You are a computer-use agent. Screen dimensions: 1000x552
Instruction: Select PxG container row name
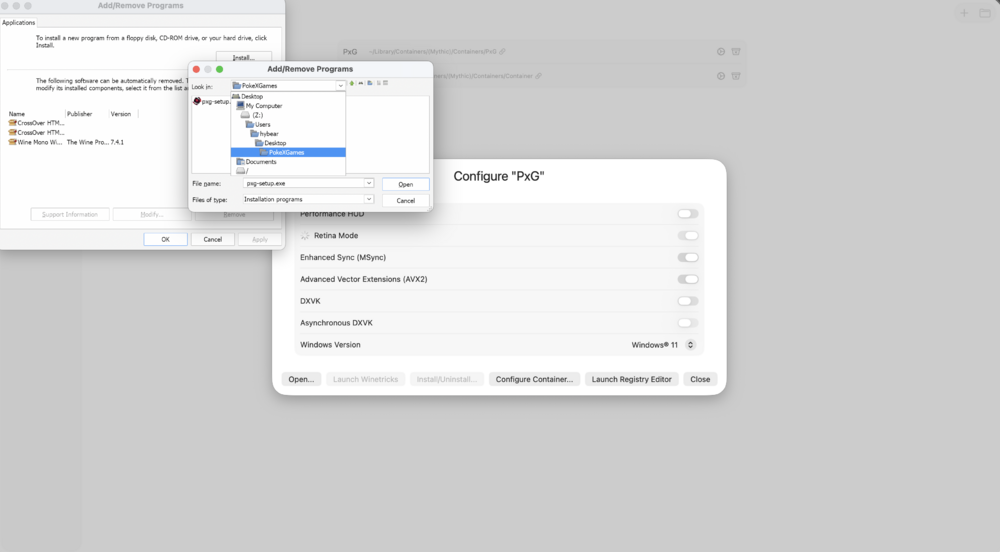350,52
